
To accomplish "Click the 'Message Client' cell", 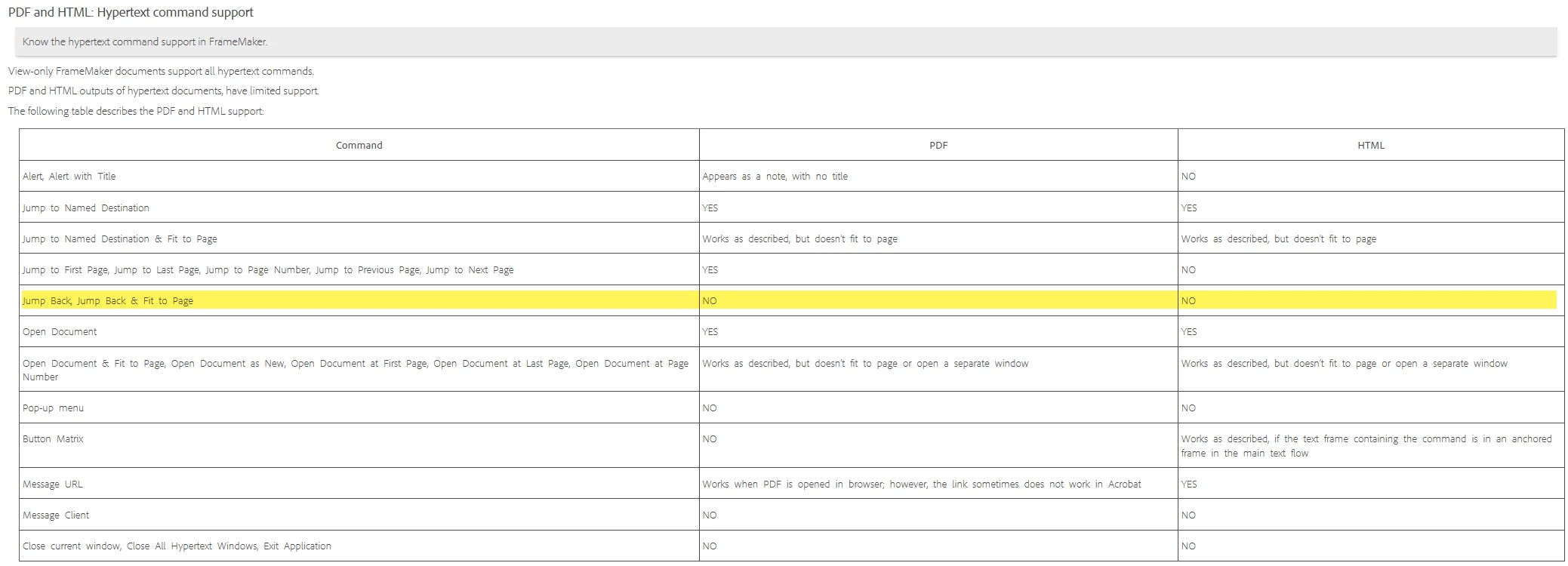I will coord(359,515).
